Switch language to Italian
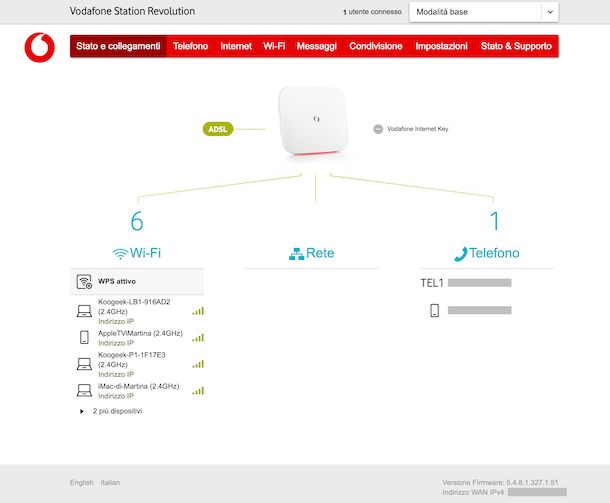This screenshot has height=503, width=610. click(x=110, y=482)
